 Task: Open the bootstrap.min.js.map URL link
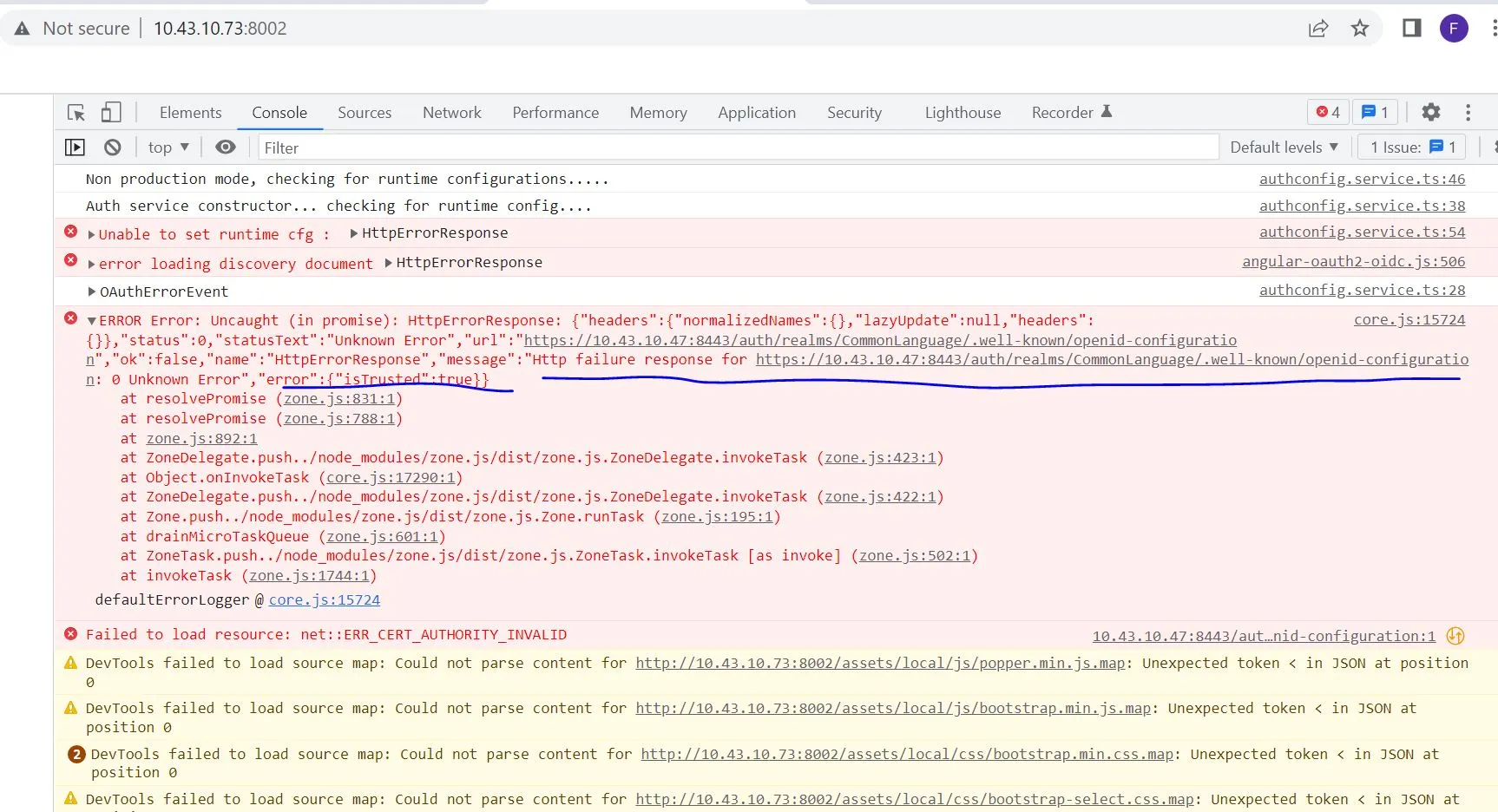[893, 708]
